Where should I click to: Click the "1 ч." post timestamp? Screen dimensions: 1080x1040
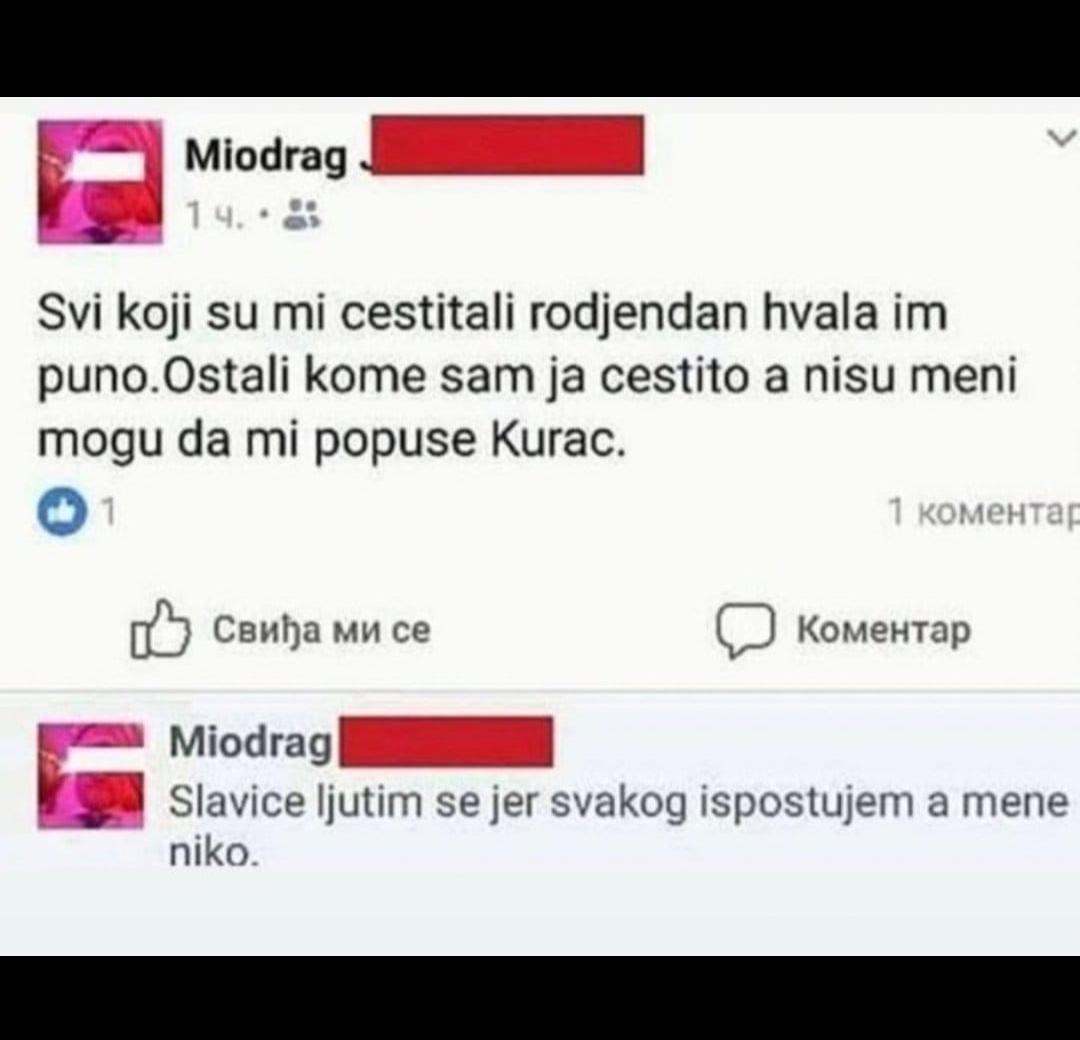[216, 216]
